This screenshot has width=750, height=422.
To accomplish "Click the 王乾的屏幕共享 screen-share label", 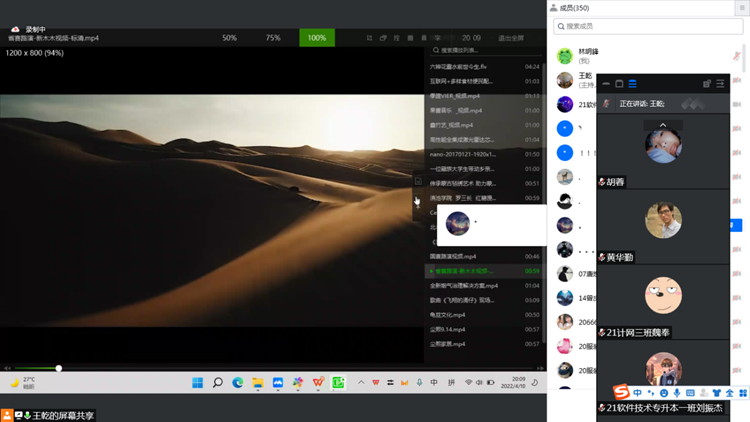I will (x=63, y=416).
